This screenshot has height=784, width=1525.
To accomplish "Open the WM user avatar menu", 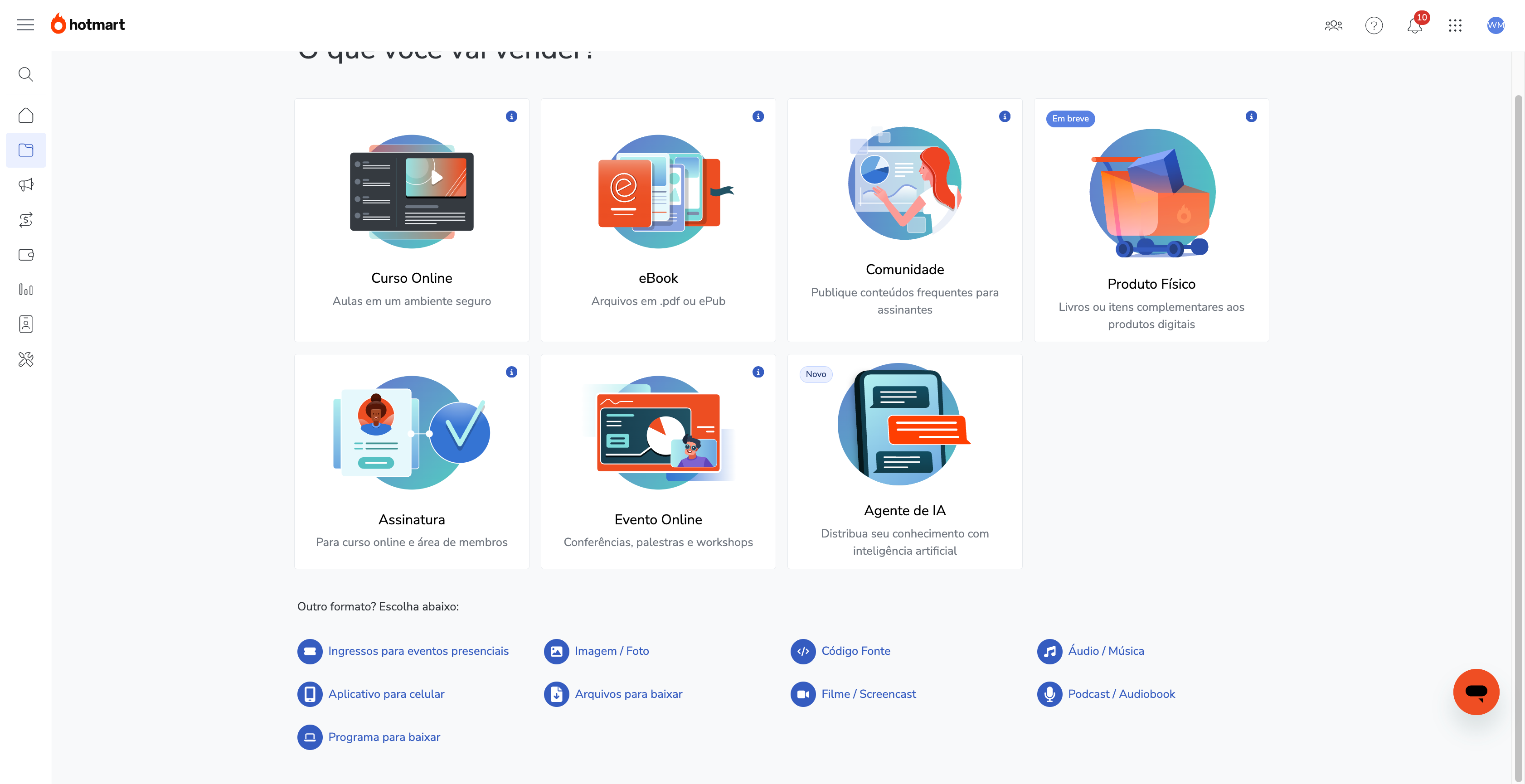I will (1496, 25).
